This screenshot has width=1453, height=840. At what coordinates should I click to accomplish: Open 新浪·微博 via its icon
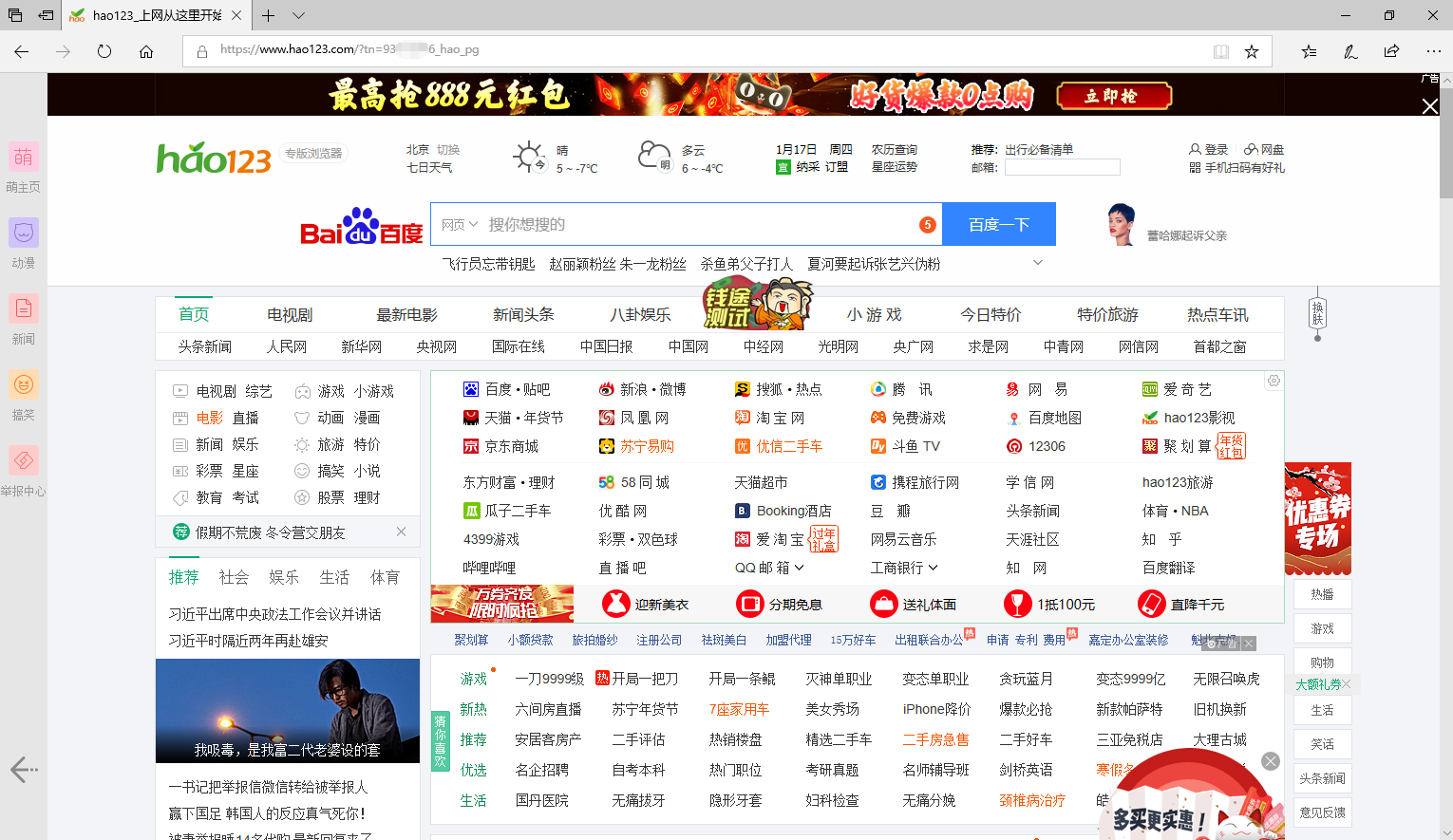pyautogui.click(x=604, y=388)
